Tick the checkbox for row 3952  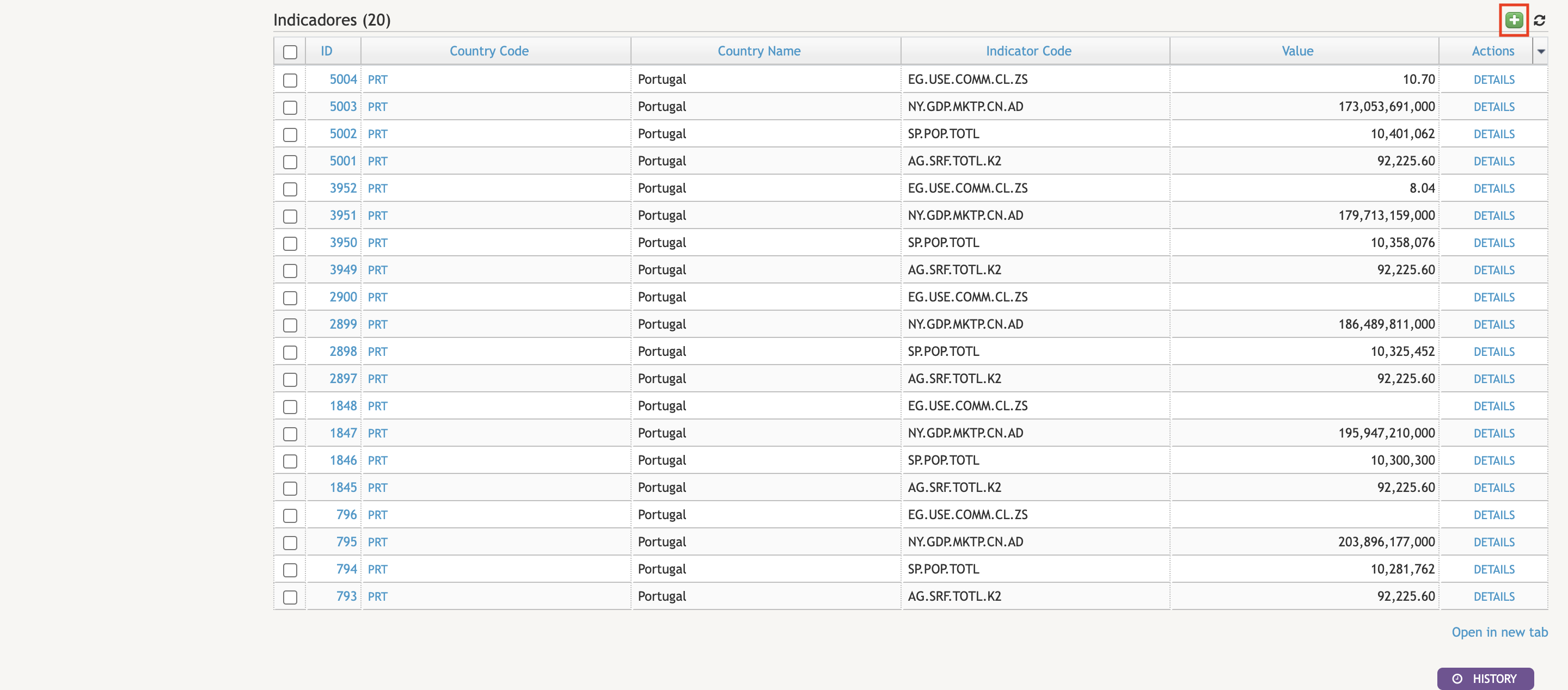point(290,189)
